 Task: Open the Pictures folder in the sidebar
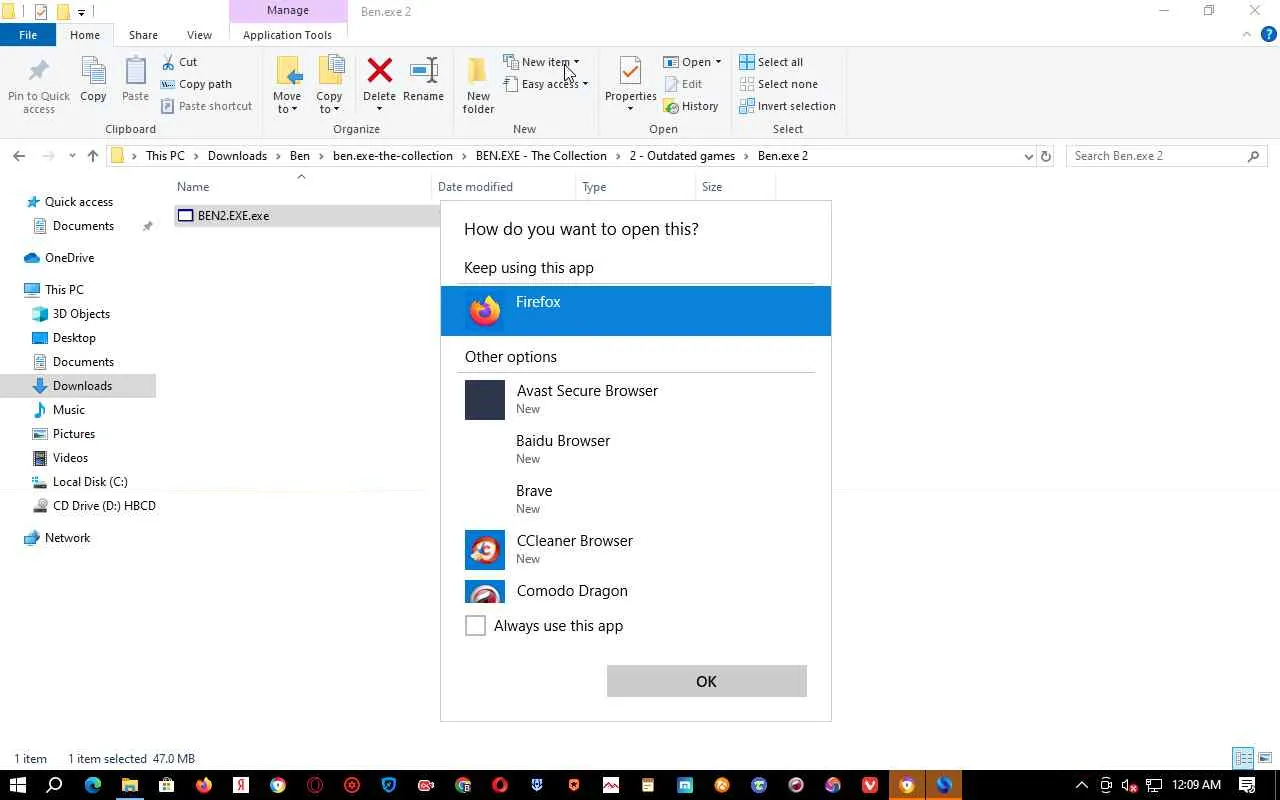74,434
